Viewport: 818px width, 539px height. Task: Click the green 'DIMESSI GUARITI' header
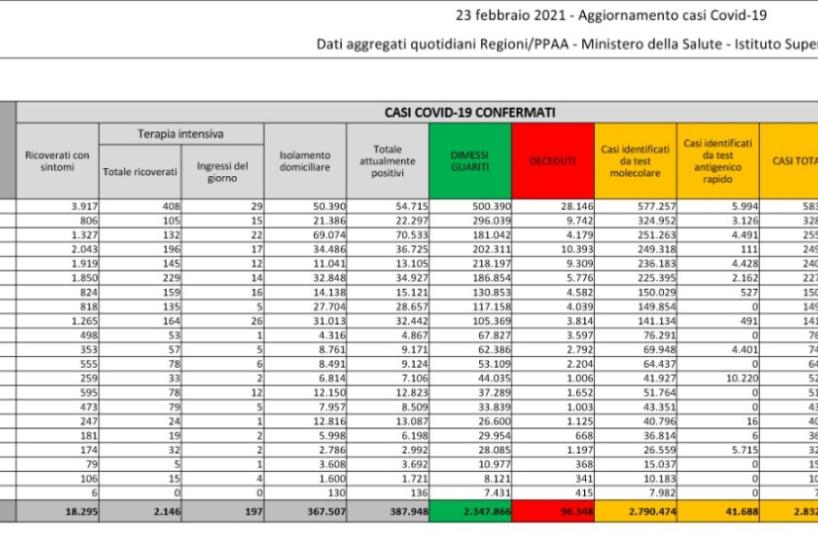pos(470,161)
